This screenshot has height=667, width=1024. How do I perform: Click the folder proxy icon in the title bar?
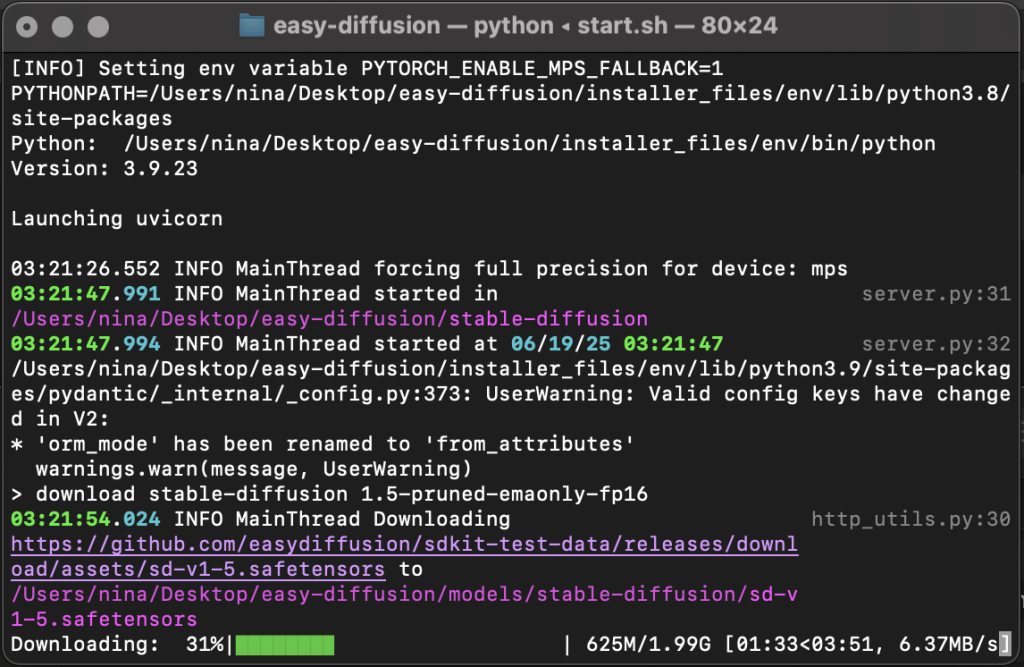pos(252,26)
